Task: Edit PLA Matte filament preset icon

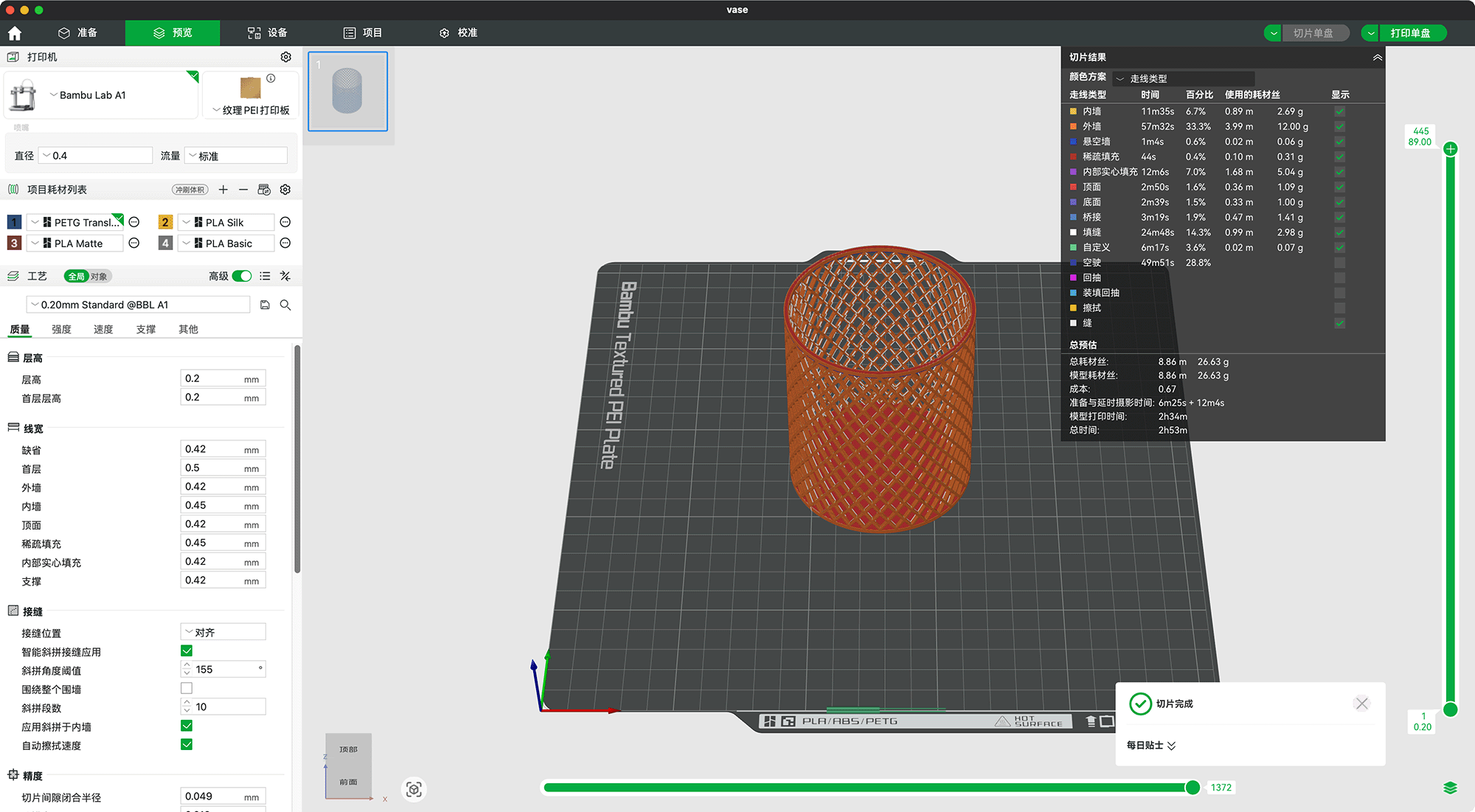Action: click(134, 243)
